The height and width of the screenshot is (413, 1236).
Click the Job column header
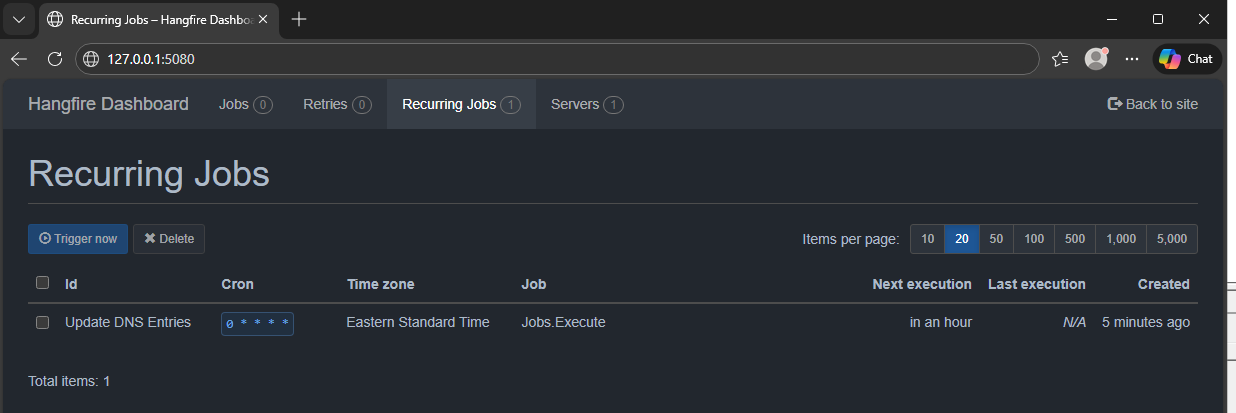tap(534, 284)
